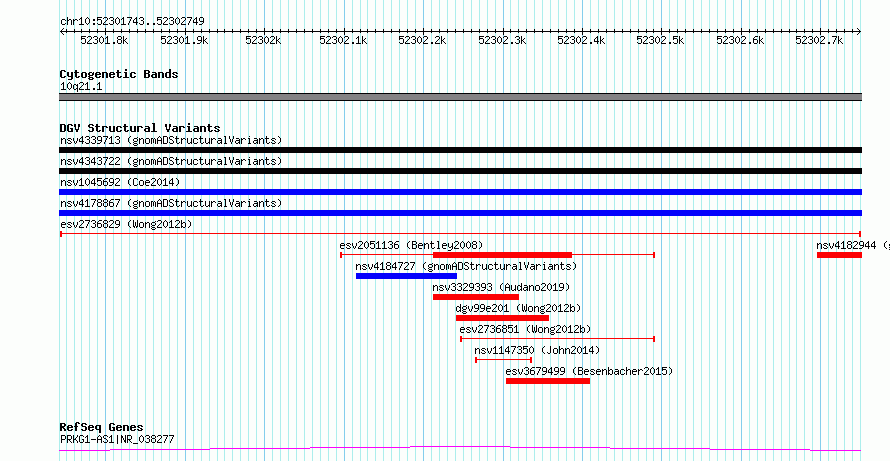Select the short red line for nsv1147350
This screenshot has width=890, height=461.
click(x=503, y=360)
